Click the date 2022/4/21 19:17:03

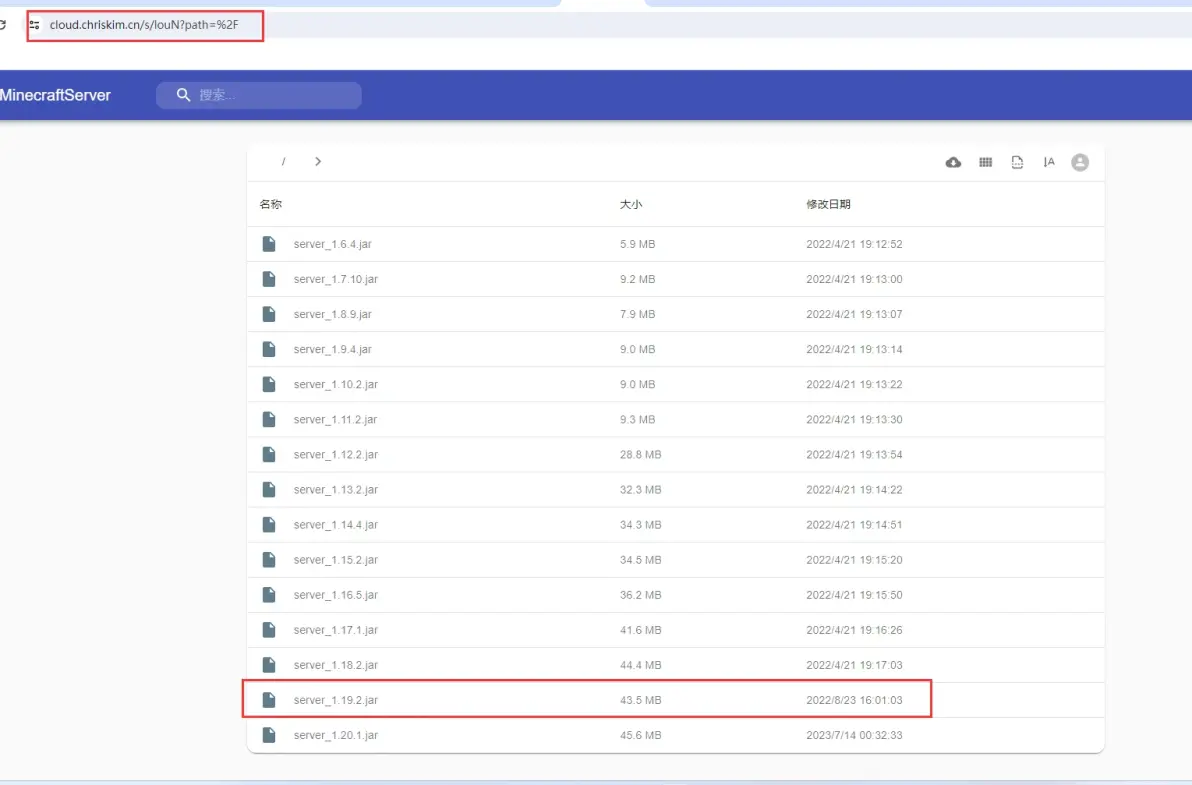tap(854, 665)
